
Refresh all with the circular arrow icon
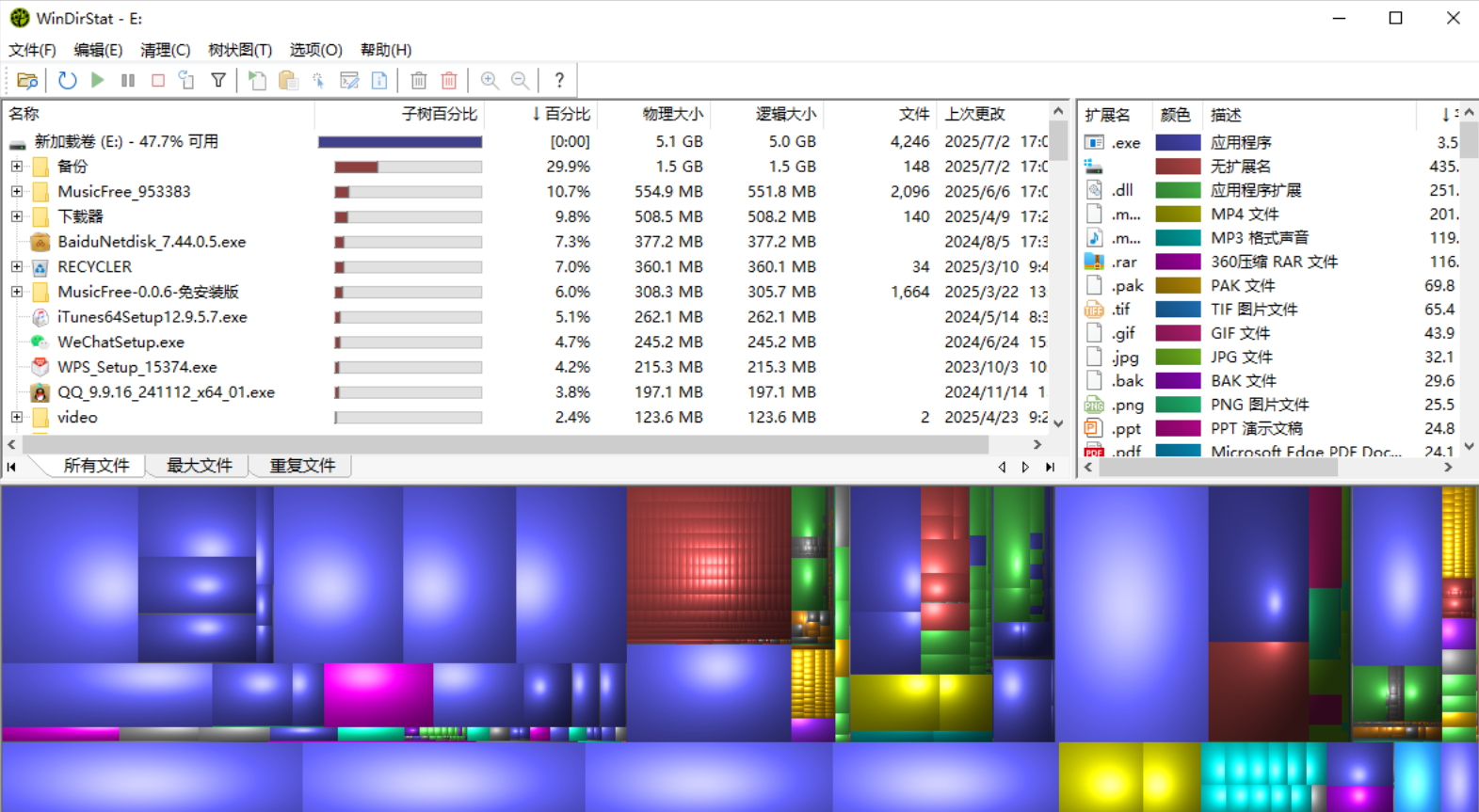click(67, 81)
